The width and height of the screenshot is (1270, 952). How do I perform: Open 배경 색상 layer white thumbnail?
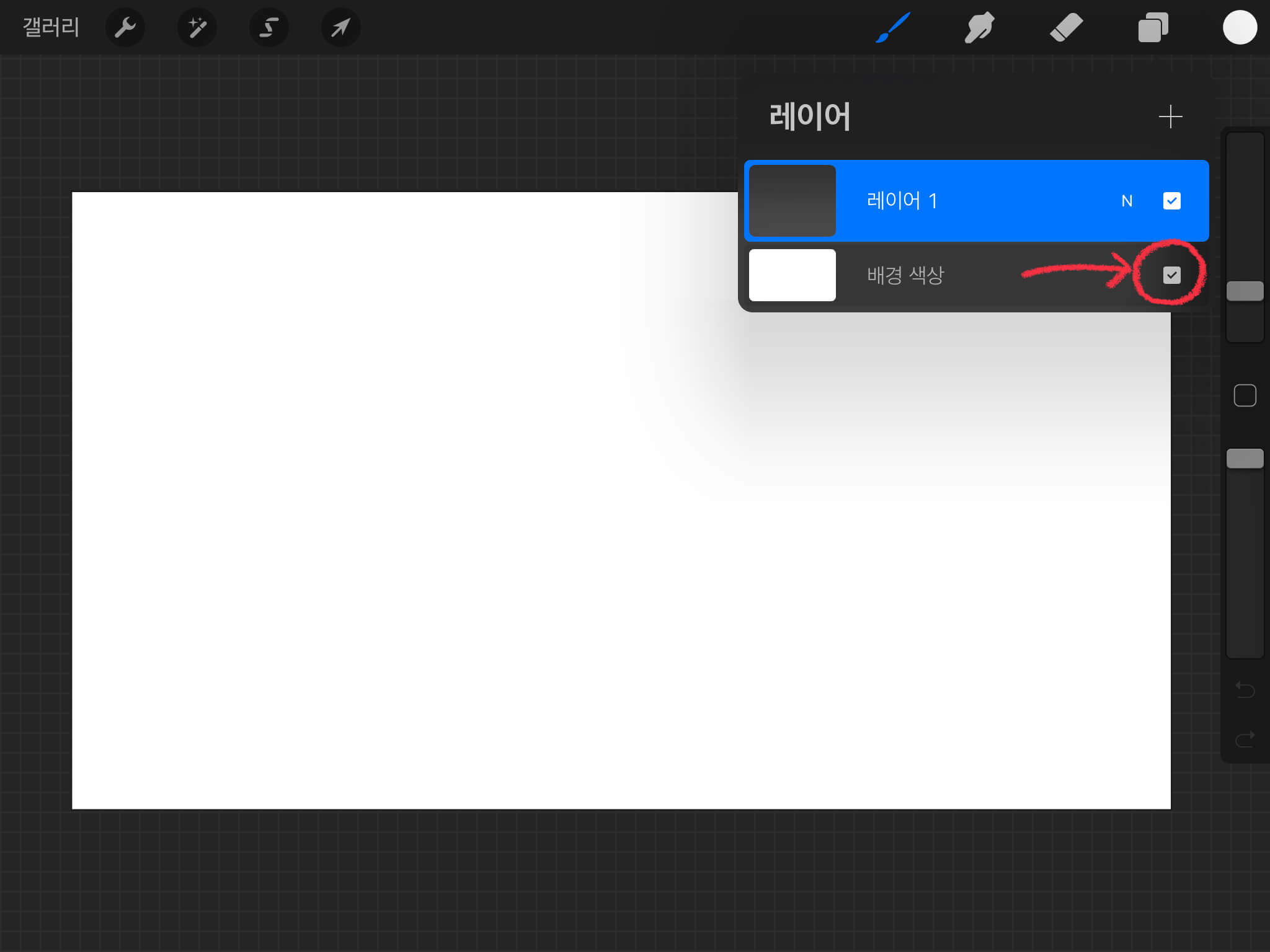pos(792,275)
